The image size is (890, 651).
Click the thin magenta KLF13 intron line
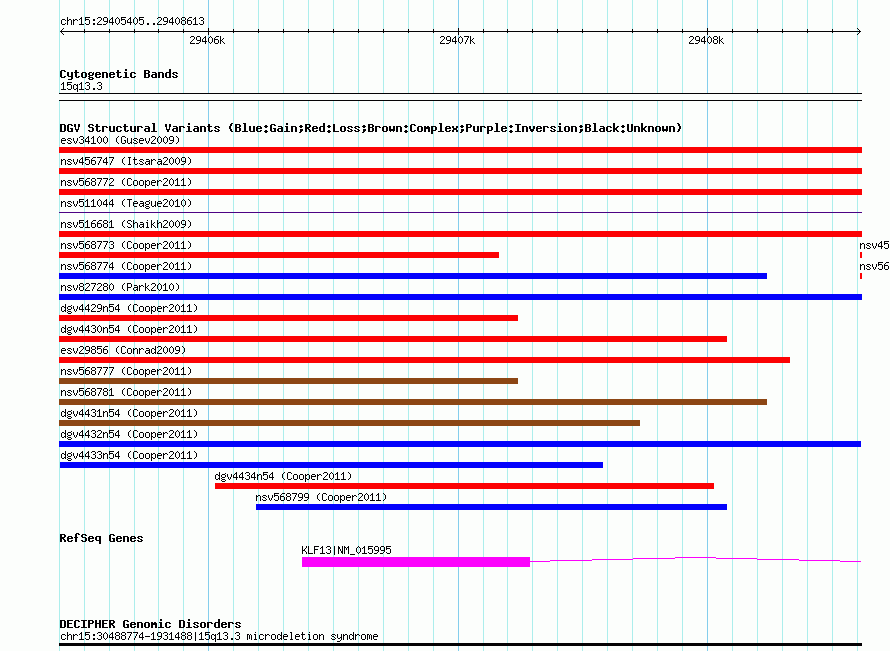point(695,560)
